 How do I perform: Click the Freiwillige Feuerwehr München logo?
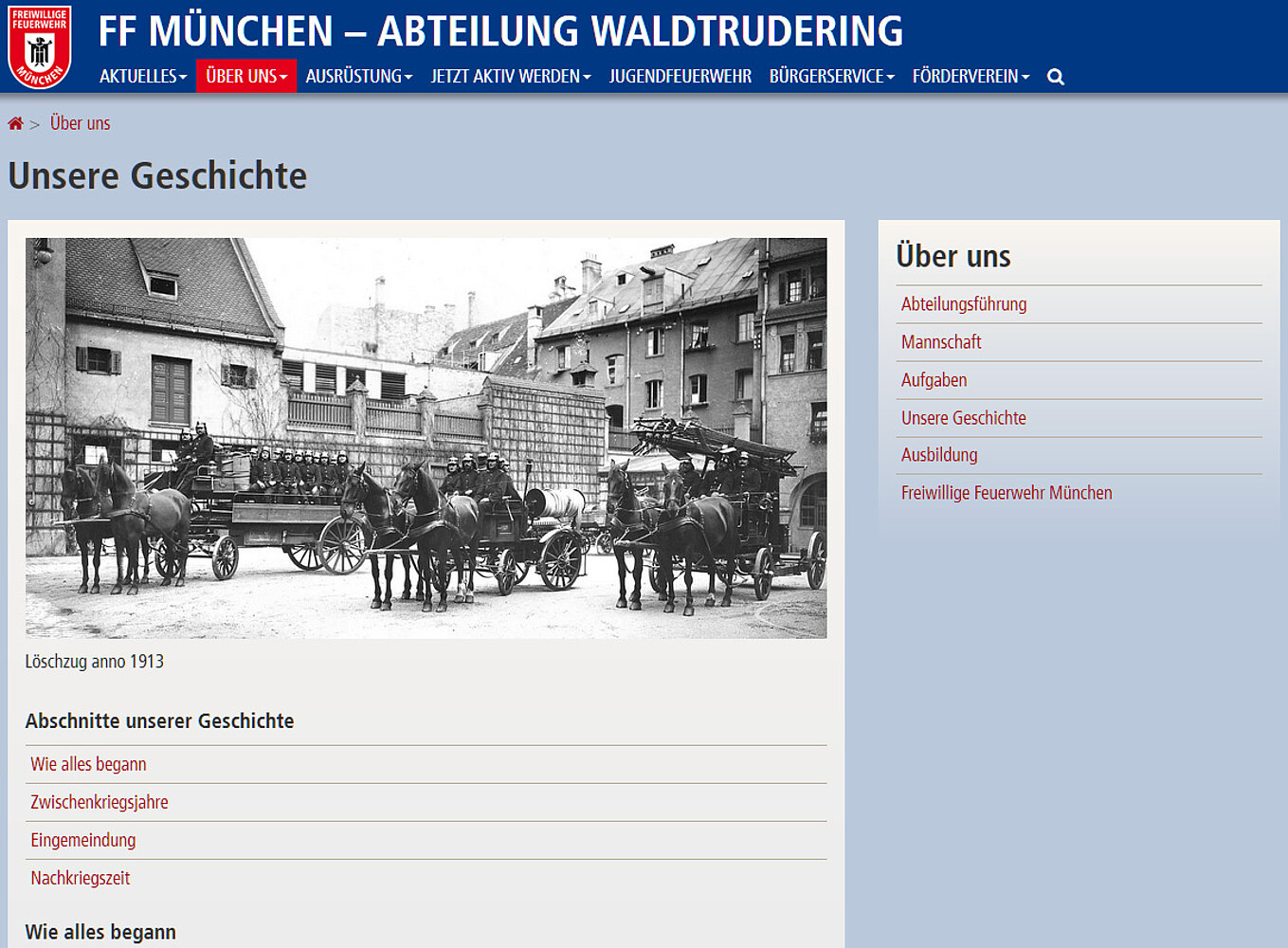point(39,47)
